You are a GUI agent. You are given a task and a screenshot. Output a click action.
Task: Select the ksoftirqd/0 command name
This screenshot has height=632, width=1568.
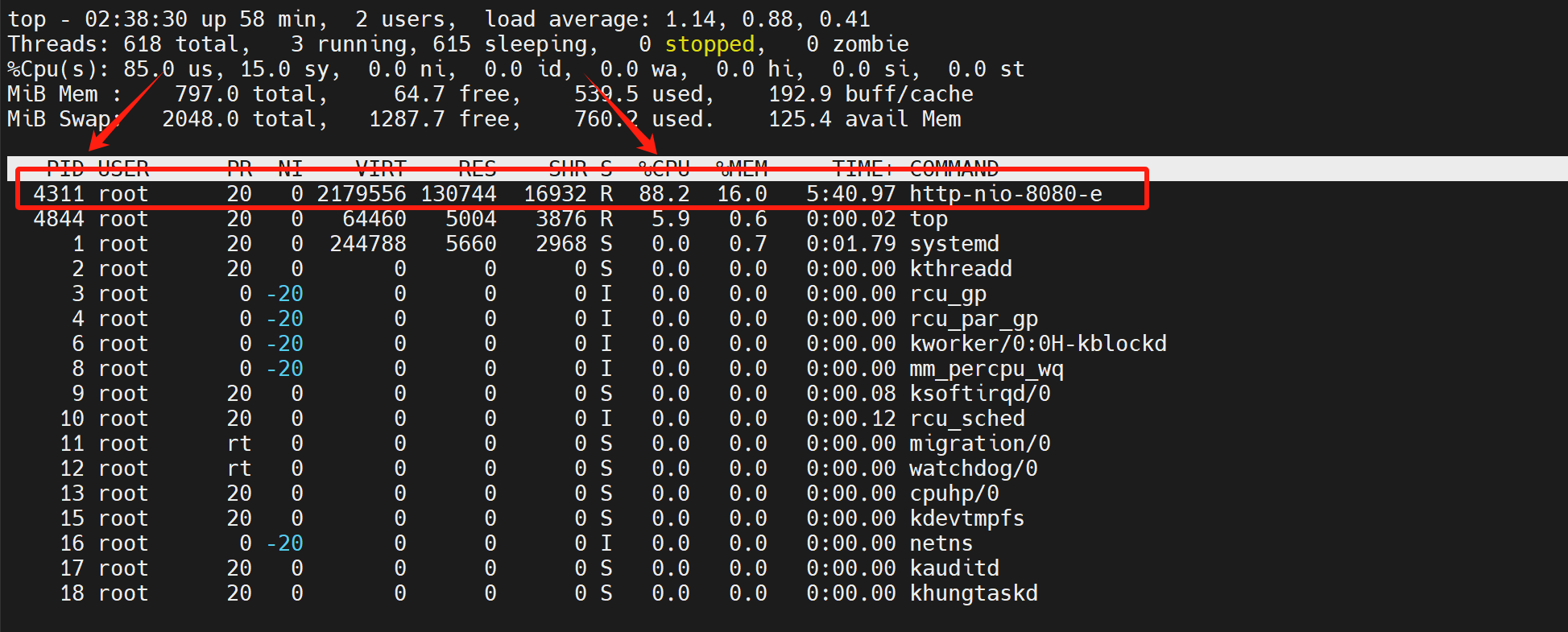[980, 394]
